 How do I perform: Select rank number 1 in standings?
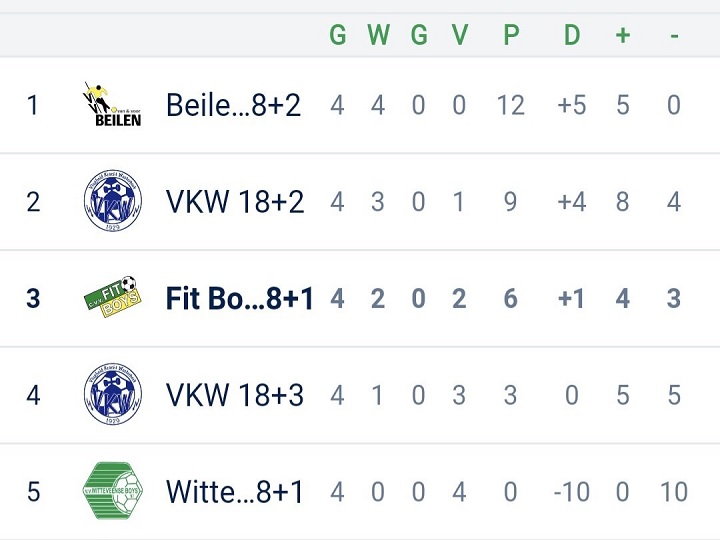(x=32, y=105)
